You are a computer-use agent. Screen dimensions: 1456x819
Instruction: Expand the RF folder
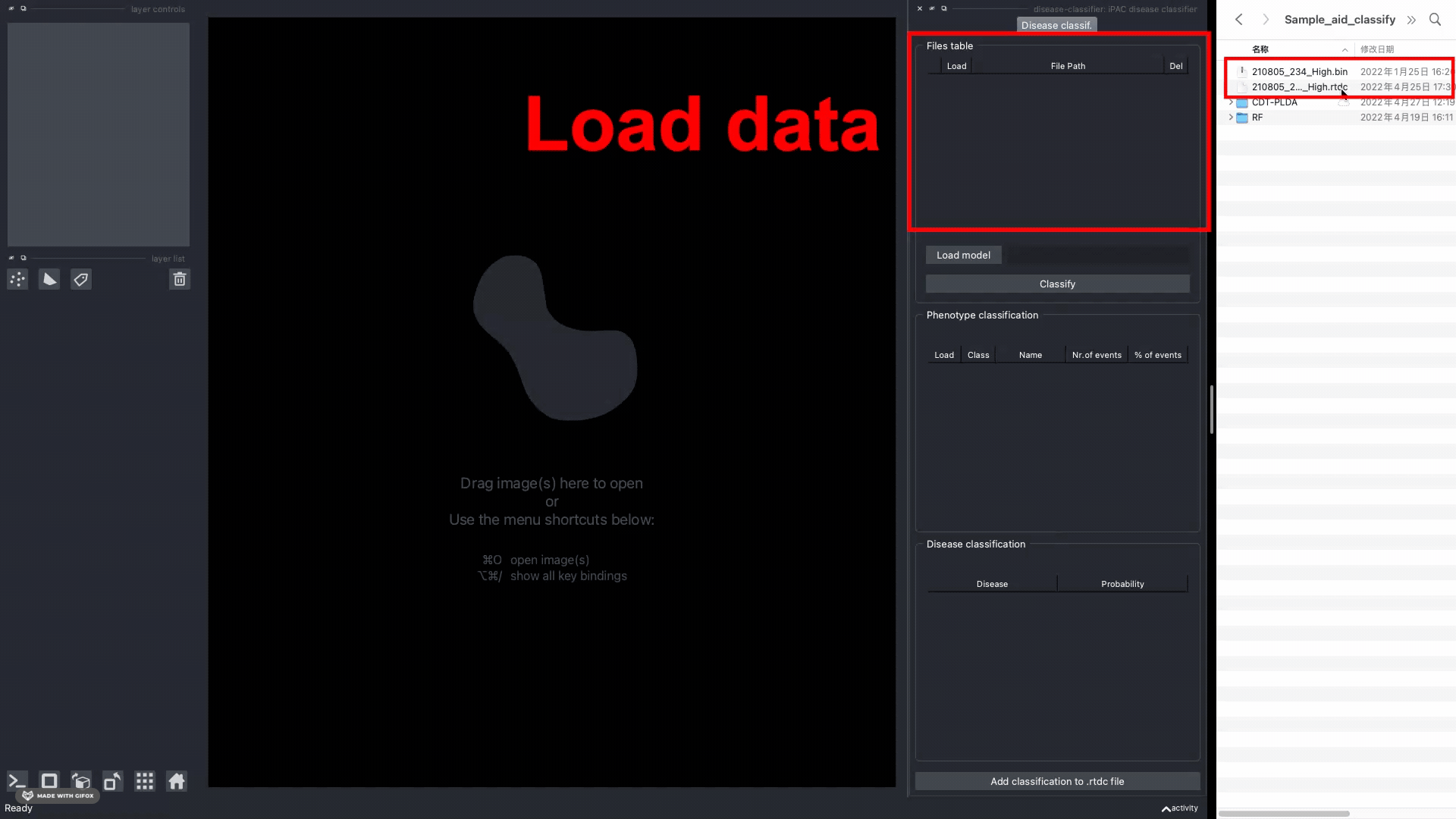coord(1231,118)
